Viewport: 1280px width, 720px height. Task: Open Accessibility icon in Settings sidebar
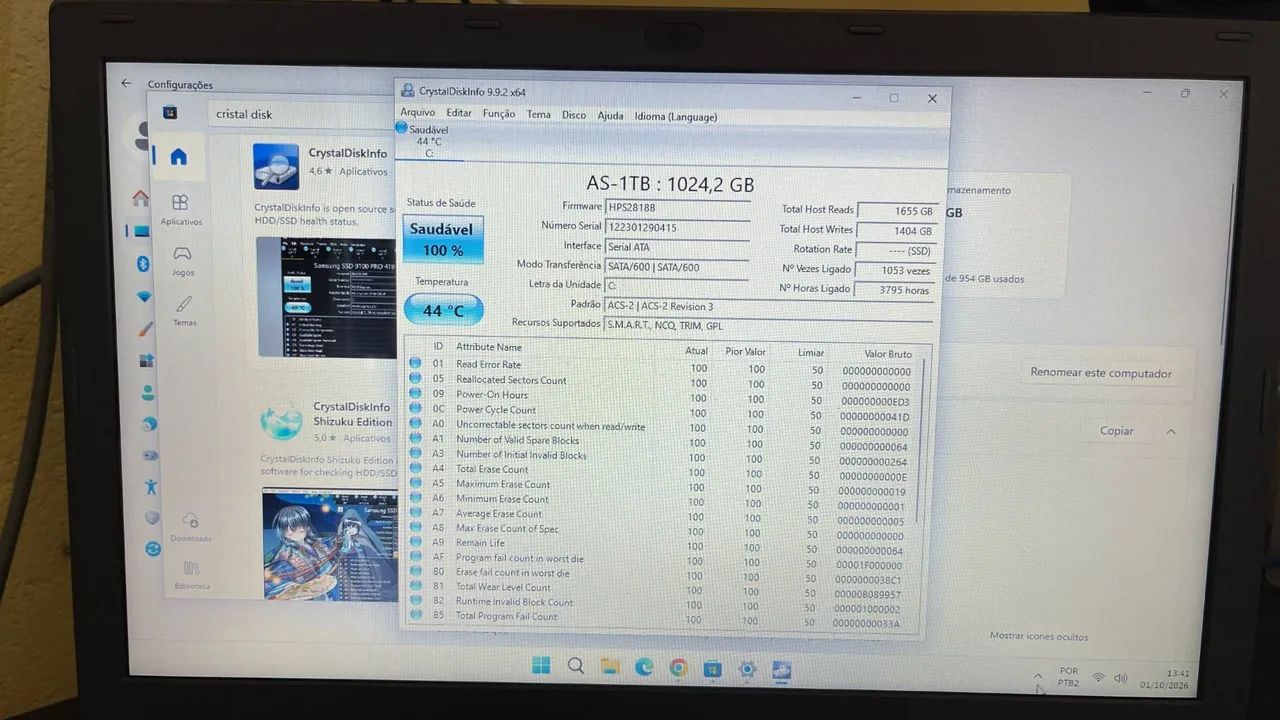click(150, 487)
